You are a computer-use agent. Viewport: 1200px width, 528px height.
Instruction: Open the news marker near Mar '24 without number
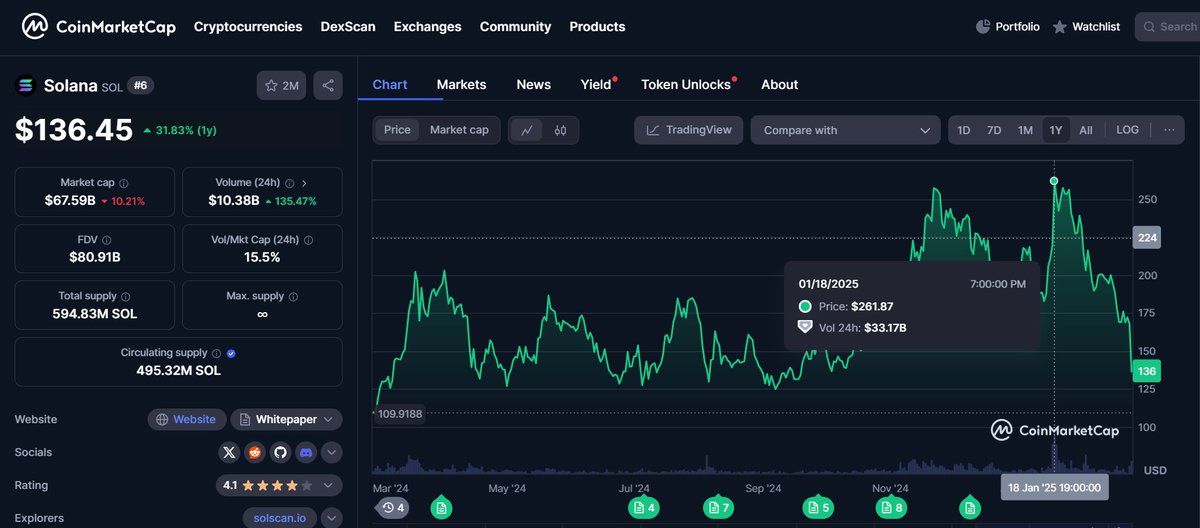click(441, 508)
